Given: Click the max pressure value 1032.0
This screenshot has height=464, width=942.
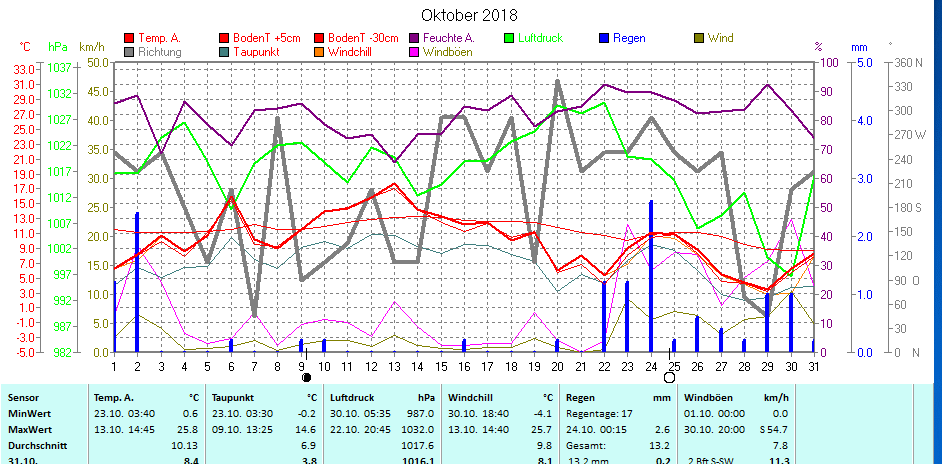Looking at the screenshot, I should (x=419, y=430).
